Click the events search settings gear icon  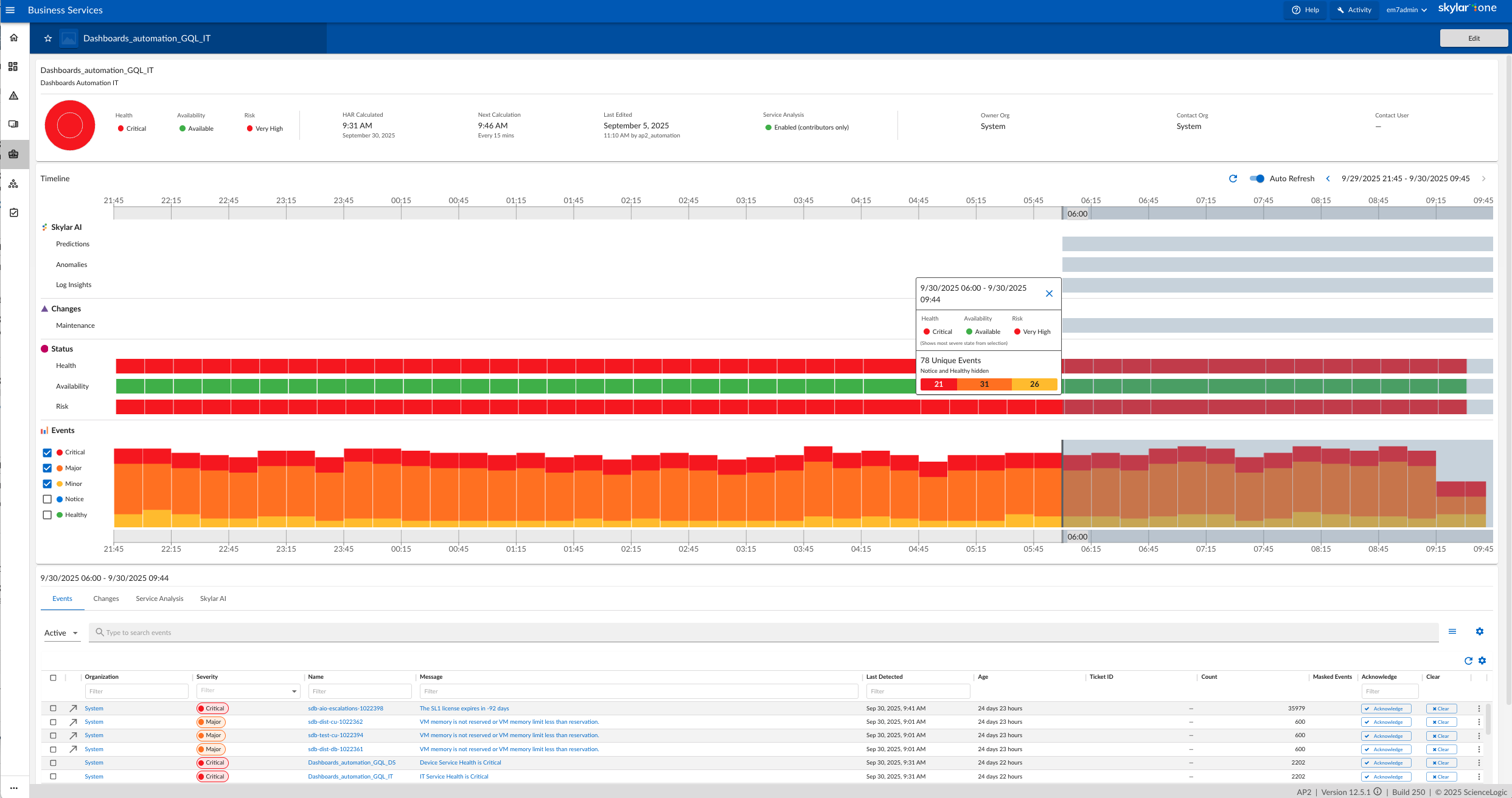(x=1479, y=631)
